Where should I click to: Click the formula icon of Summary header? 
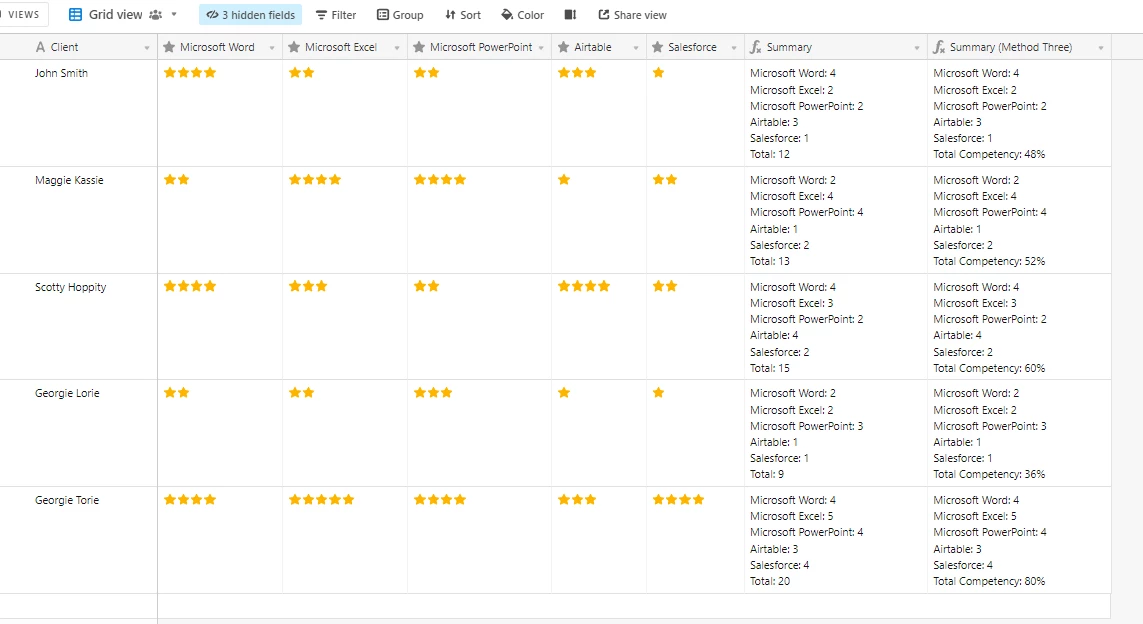coord(756,47)
